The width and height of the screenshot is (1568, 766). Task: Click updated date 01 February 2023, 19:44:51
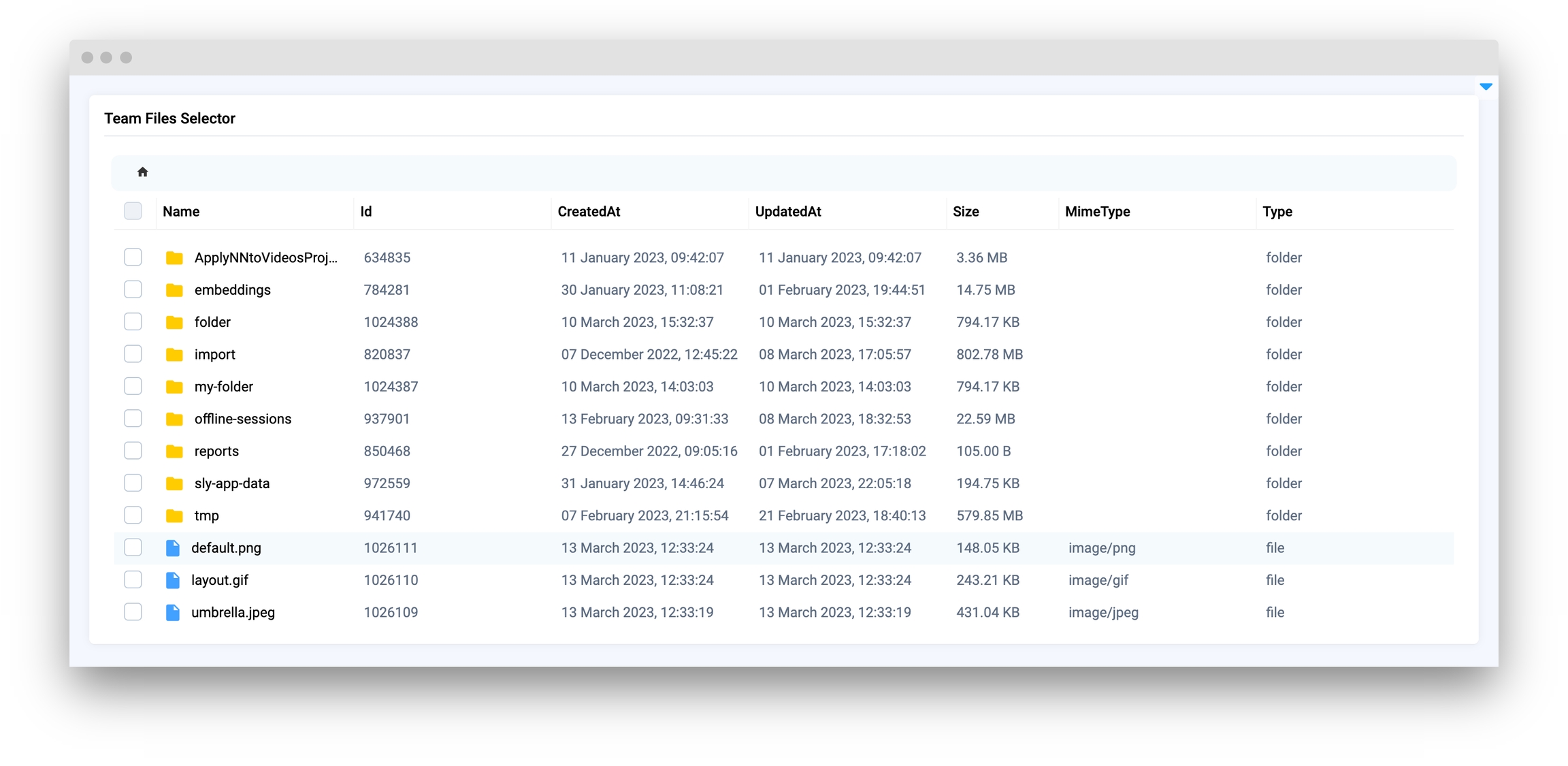tap(842, 290)
